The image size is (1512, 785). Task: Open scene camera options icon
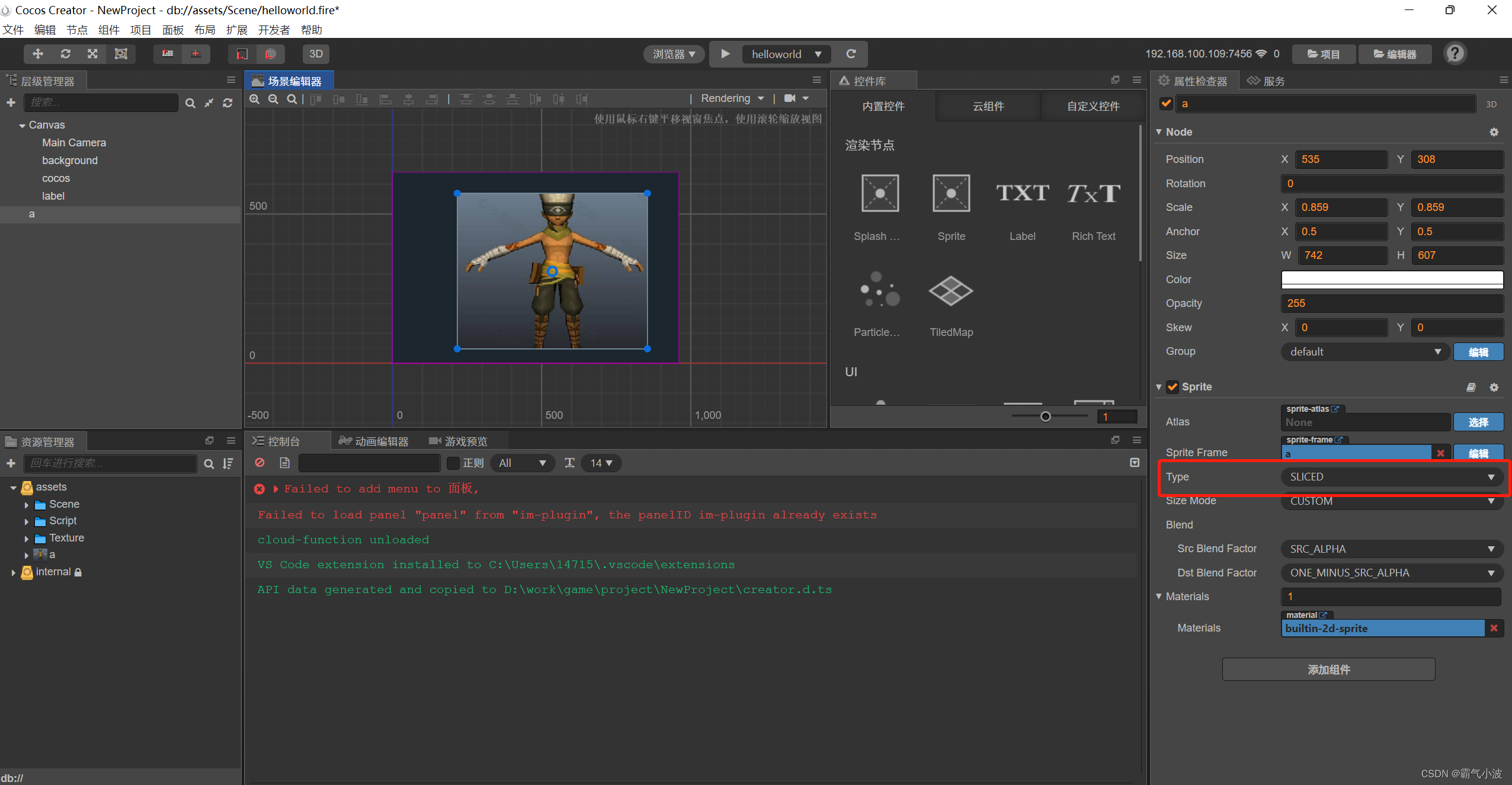pos(796,98)
